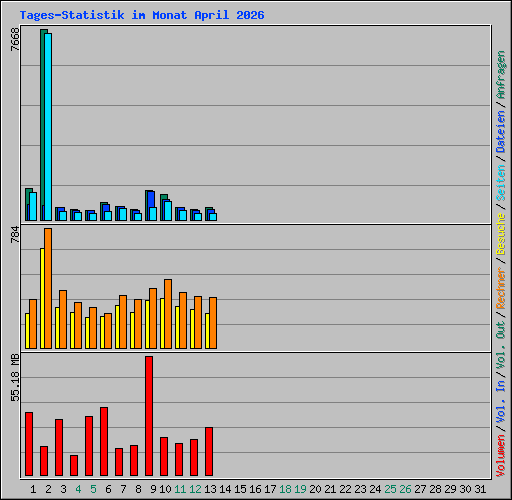Click day 9 on the x-axis

[153, 489]
